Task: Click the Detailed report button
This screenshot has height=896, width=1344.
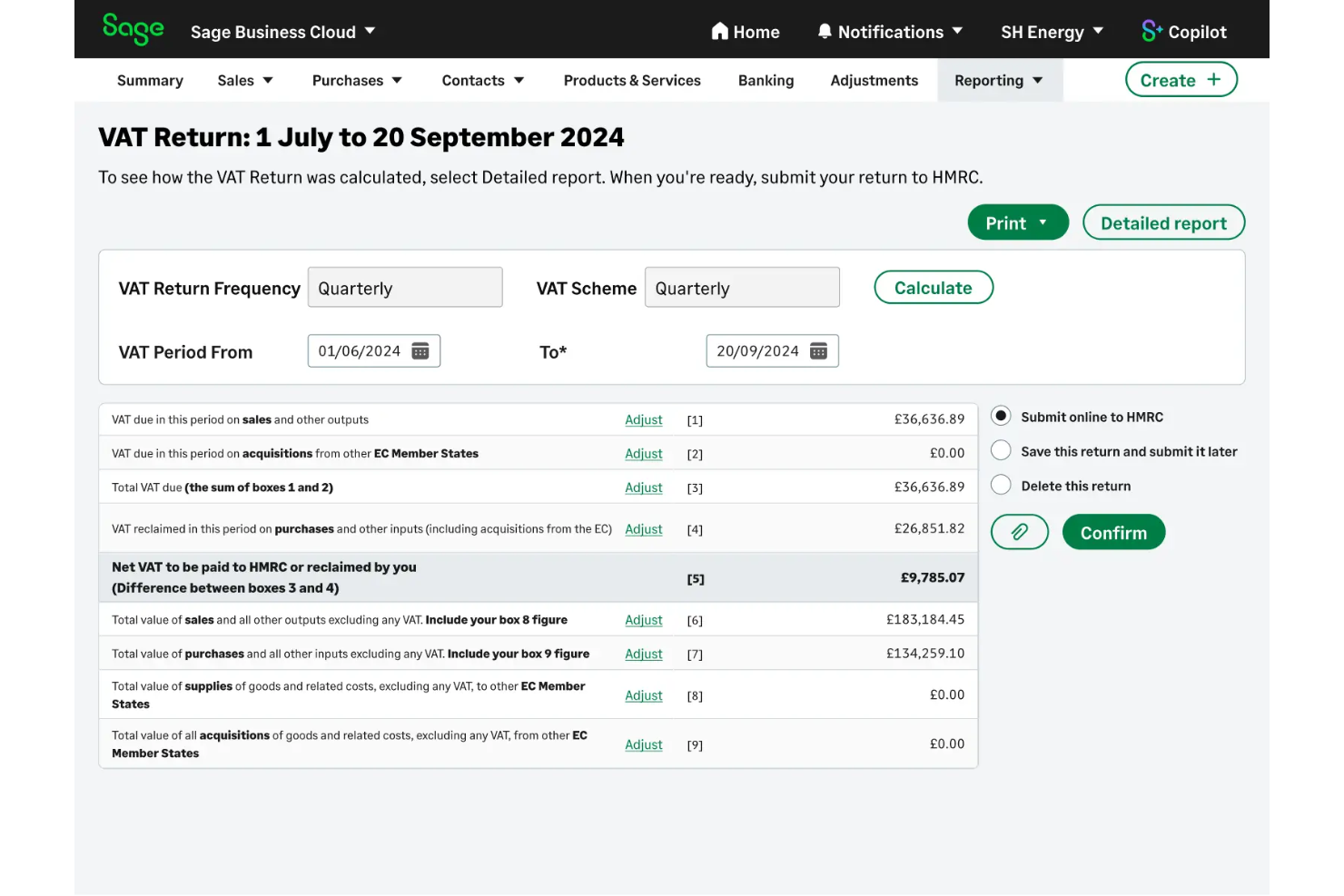Action: click(1163, 222)
